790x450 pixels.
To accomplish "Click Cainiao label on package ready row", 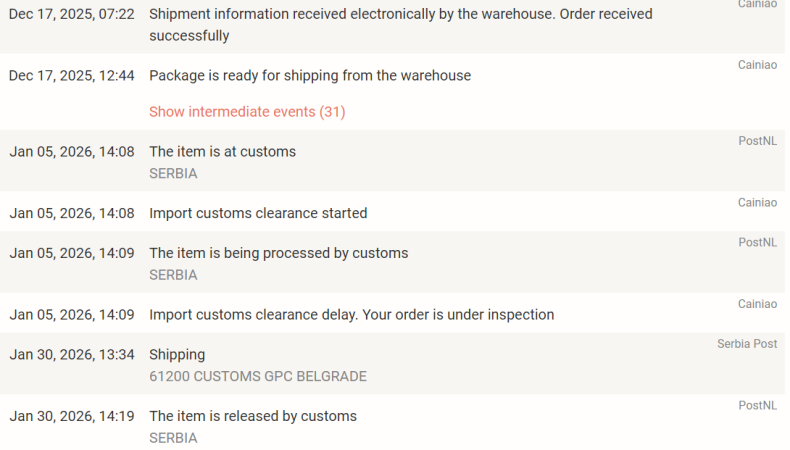I will coord(757,65).
